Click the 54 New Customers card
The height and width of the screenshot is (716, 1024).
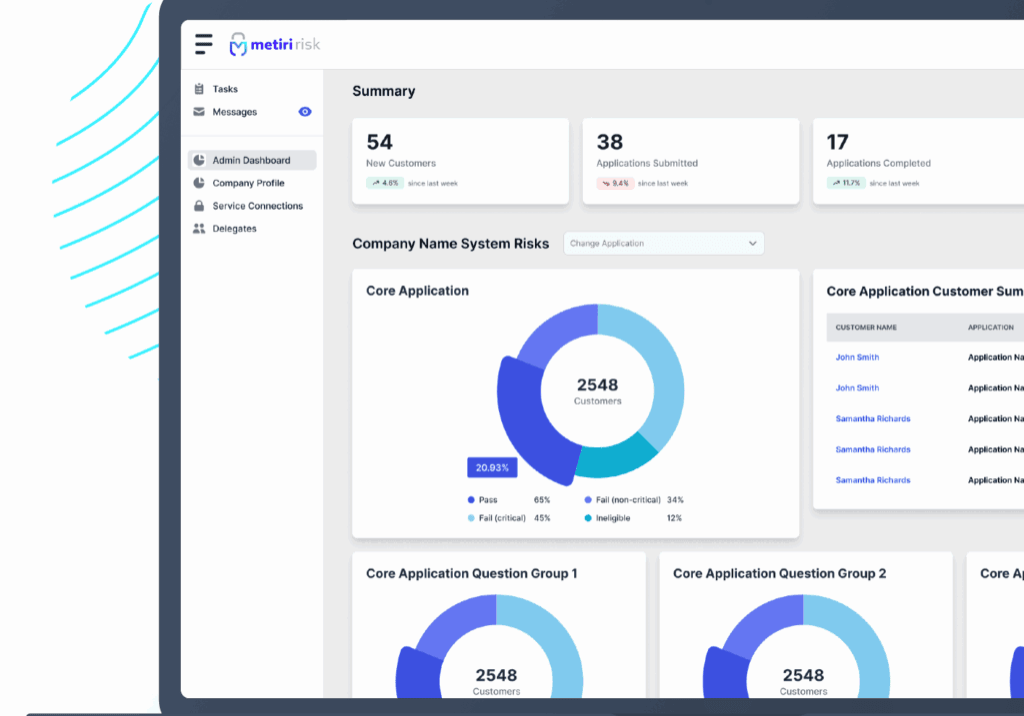click(460, 161)
